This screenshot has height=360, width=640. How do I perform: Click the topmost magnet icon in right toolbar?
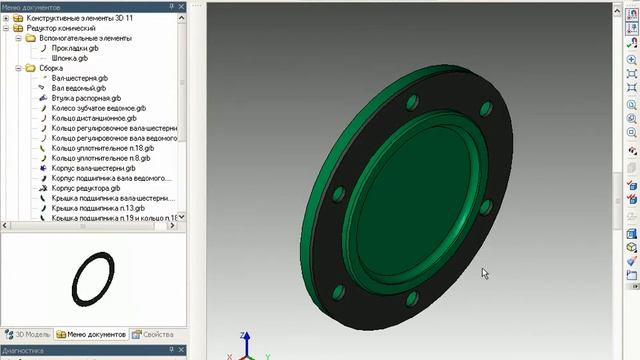pos(631,14)
